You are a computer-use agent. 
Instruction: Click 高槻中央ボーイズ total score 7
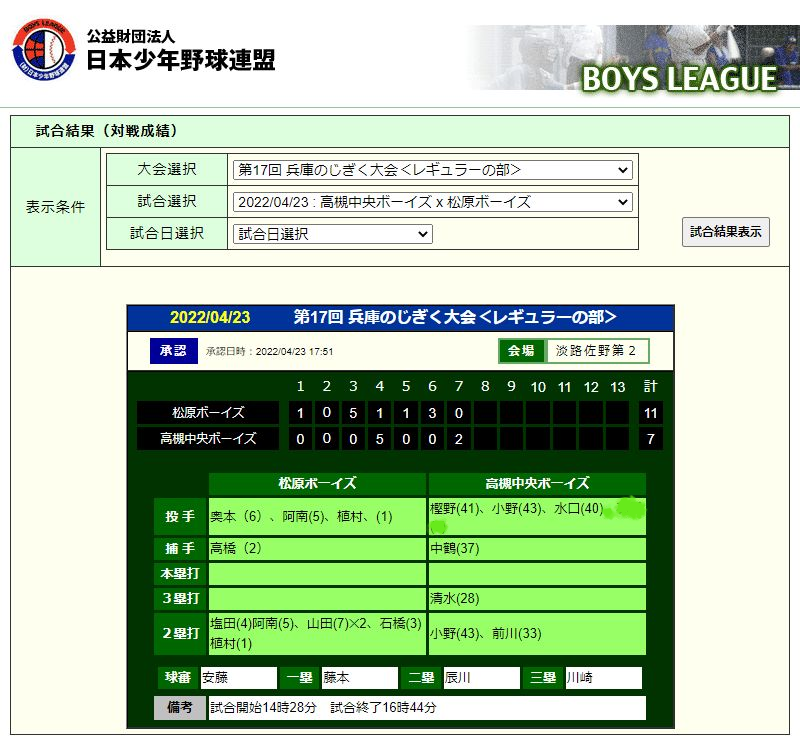651,439
